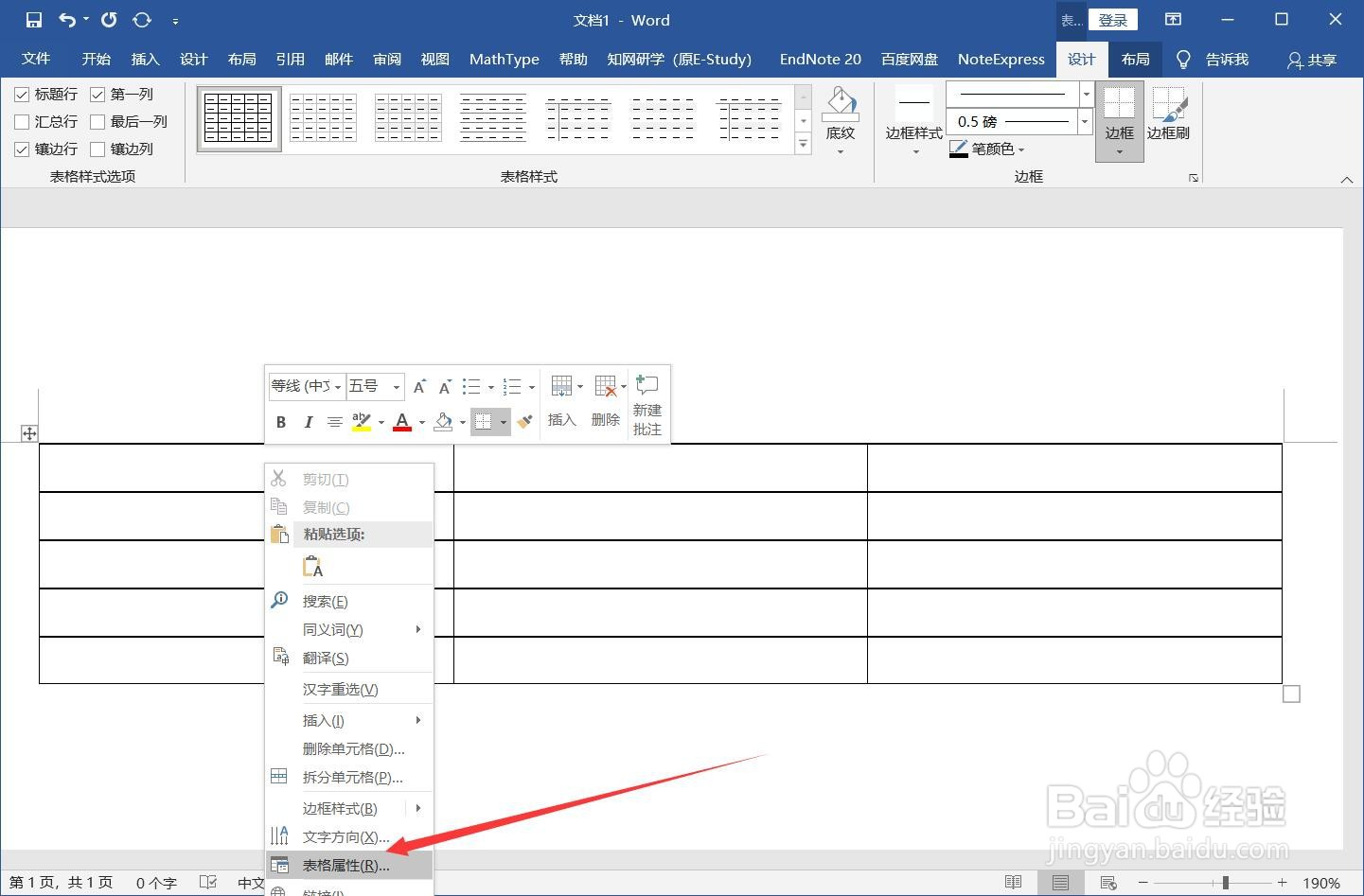1364x896 pixels.
Task: Open the mini toolbar shading color dropdown arrow
Action: 463,423
